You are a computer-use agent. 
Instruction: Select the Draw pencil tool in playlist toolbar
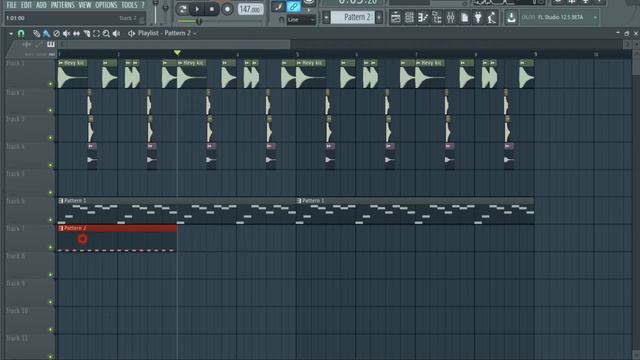click(x=36, y=33)
